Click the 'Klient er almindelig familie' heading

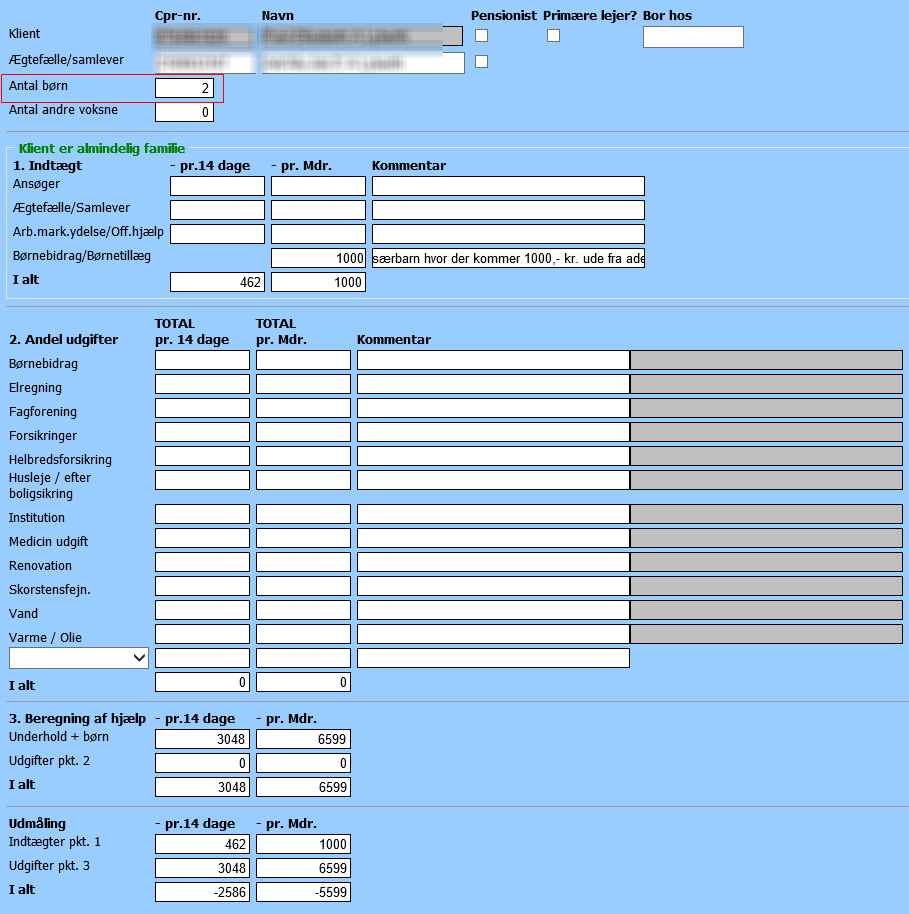pos(101,149)
